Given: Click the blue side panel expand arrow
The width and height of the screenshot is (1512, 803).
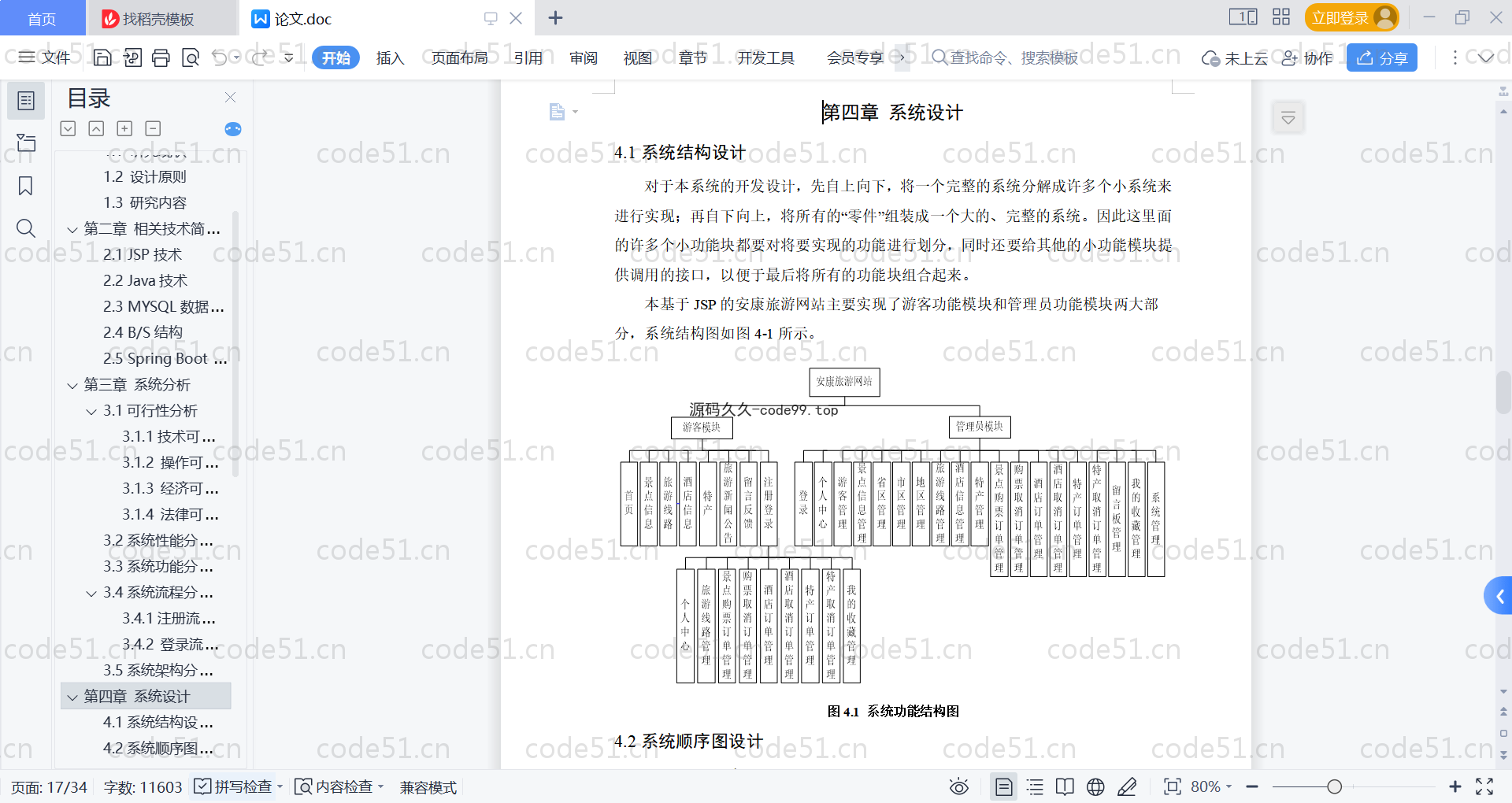Looking at the screenshot, I should pyautogui.click(x=1499, y=596).
